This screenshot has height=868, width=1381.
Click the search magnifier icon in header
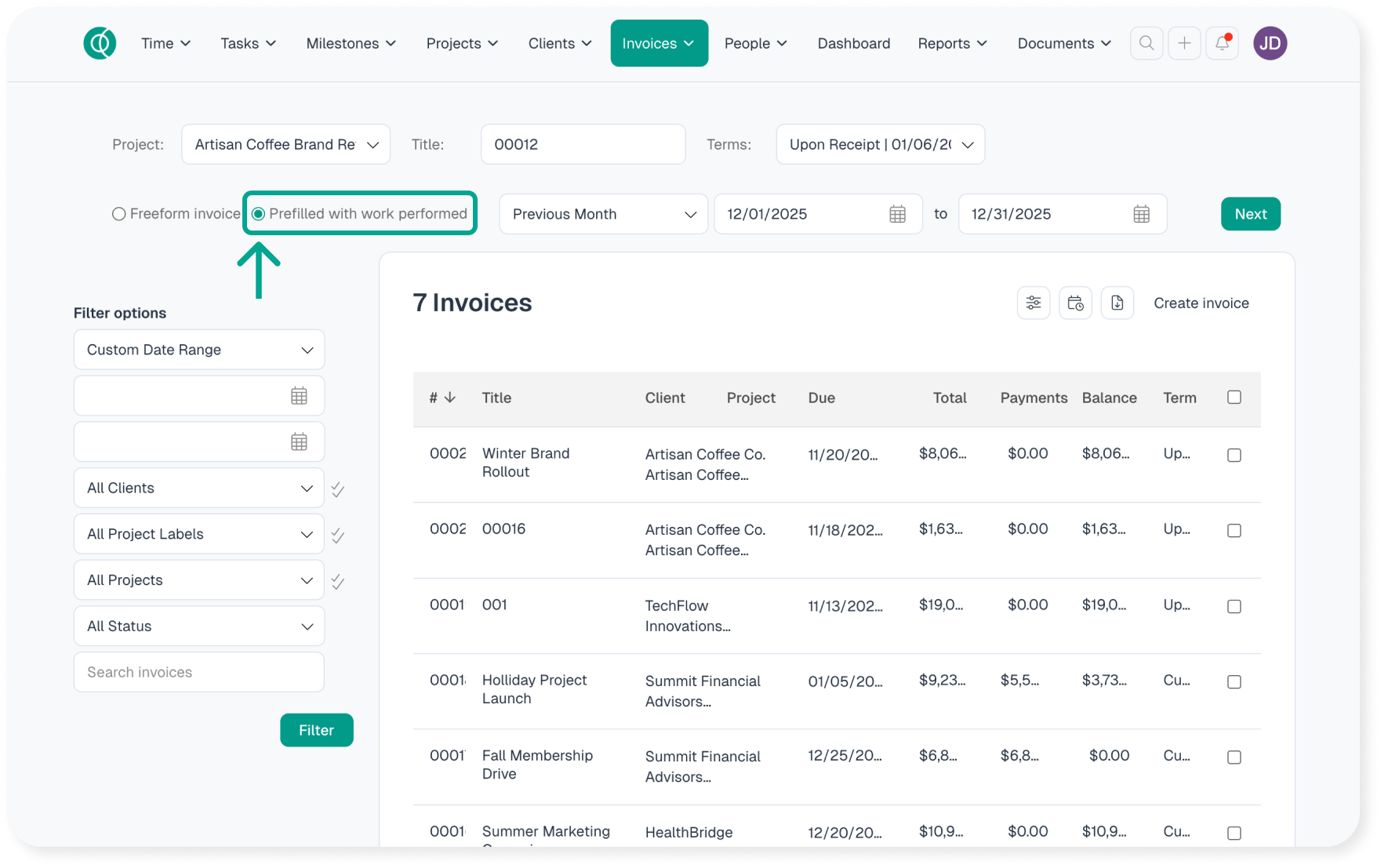(1146, 43)
